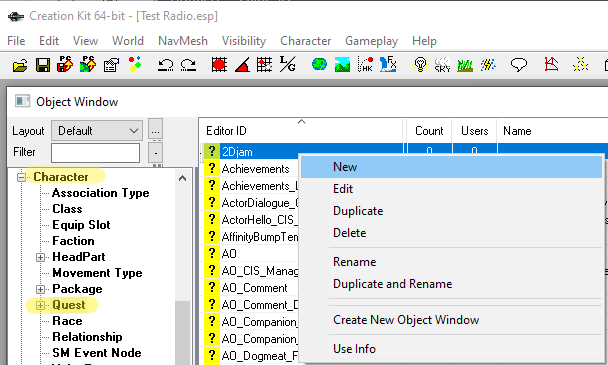This screenshot has height=365, width=608.
Task: Sort by the Count column header
Action: click(429, 131)
